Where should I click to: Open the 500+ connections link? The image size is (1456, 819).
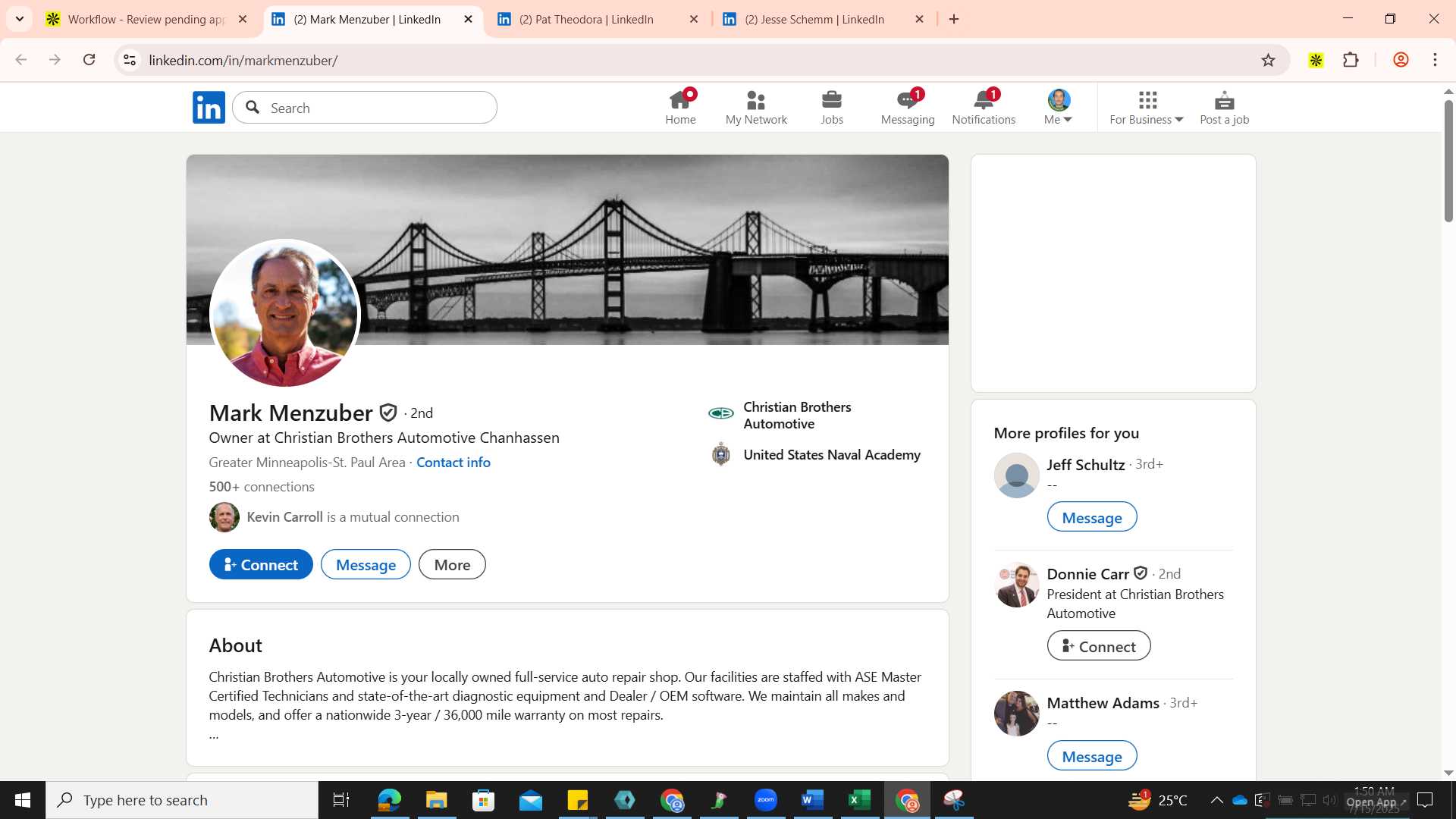click(x=262, y=487)
